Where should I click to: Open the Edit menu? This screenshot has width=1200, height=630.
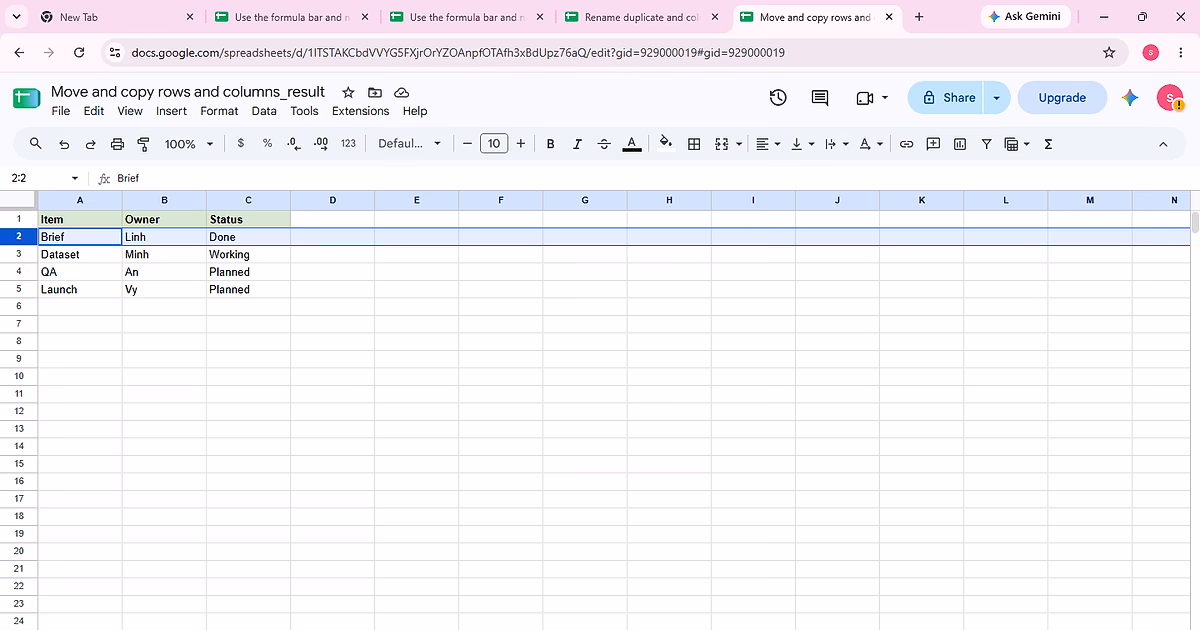(x=94, y=111)
